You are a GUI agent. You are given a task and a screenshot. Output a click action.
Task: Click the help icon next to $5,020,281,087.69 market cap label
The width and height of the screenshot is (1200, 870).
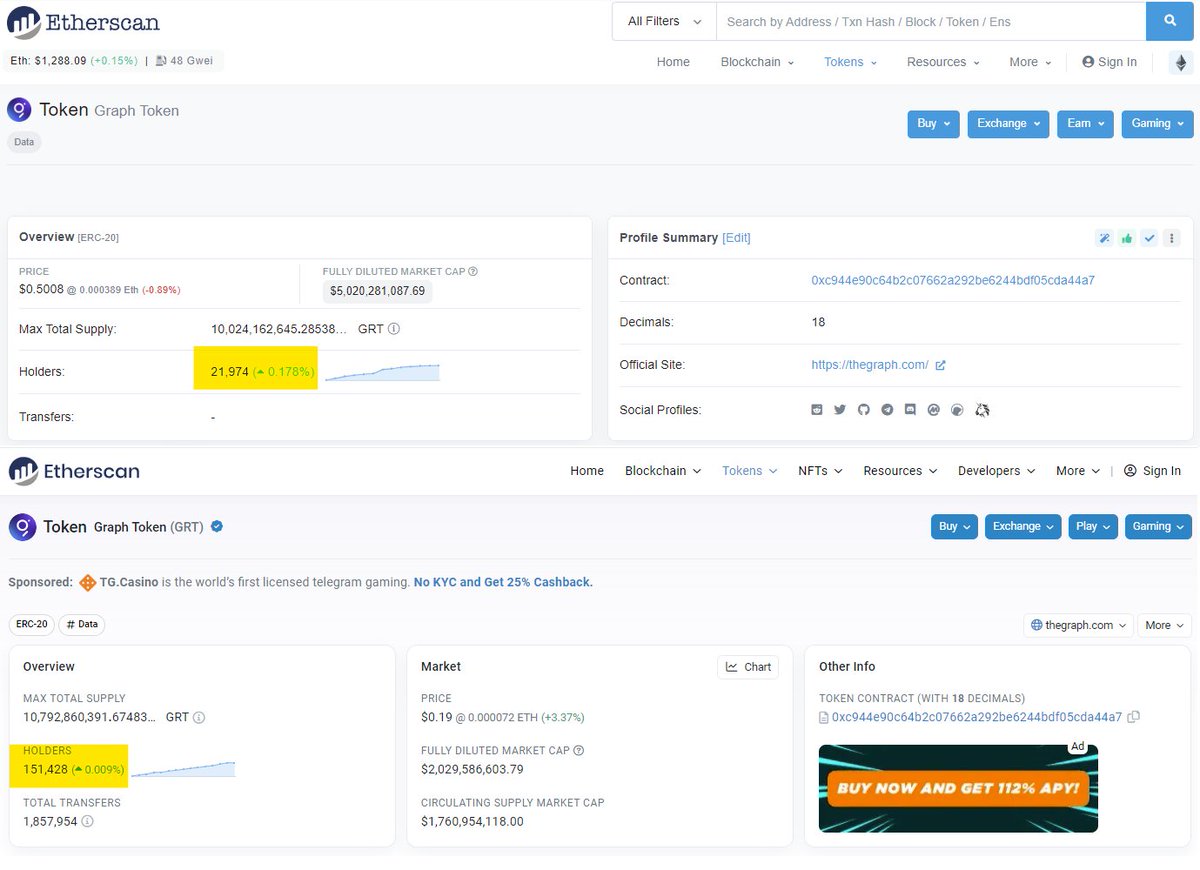click(x=472, y=271)
